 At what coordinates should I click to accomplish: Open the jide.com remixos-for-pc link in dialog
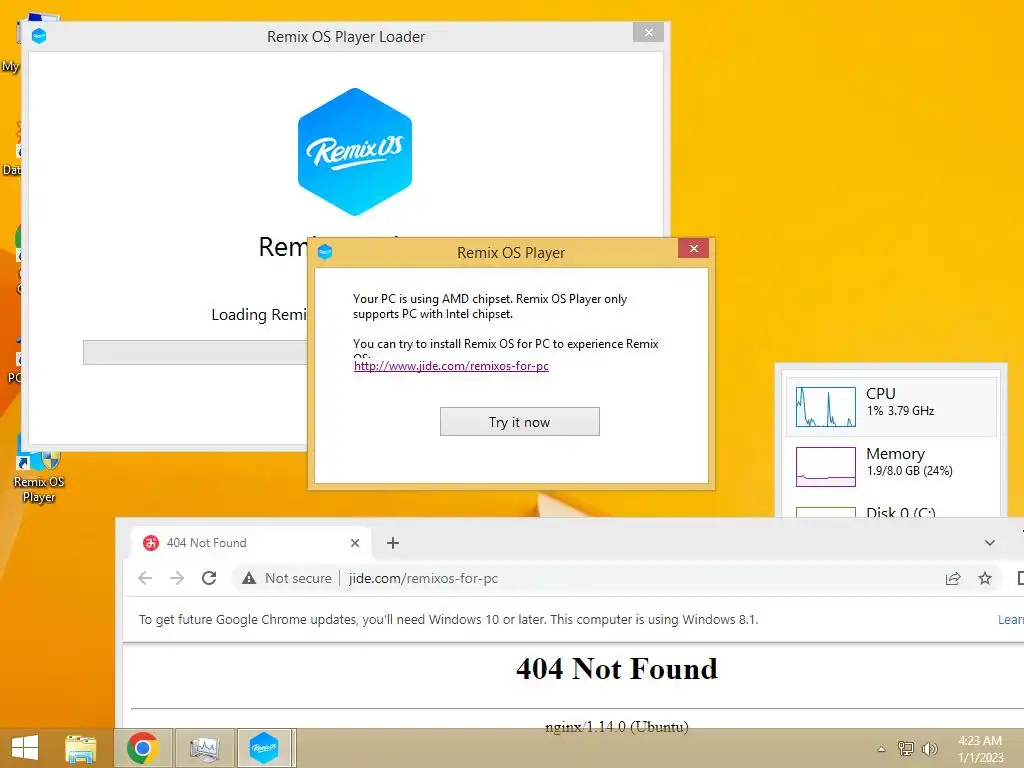pos(451,366)
